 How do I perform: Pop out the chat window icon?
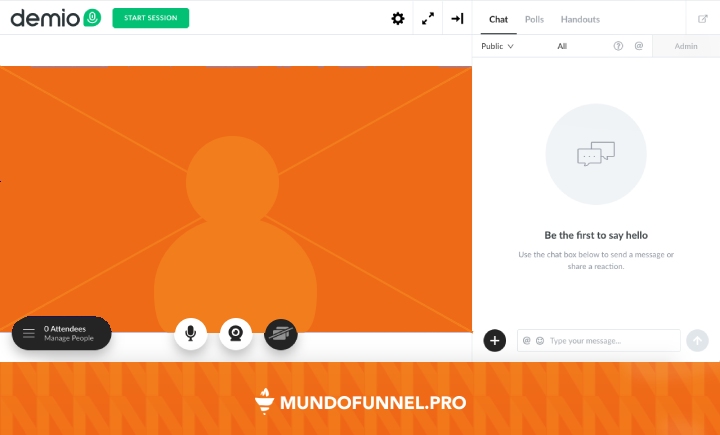tap(703, 19)
